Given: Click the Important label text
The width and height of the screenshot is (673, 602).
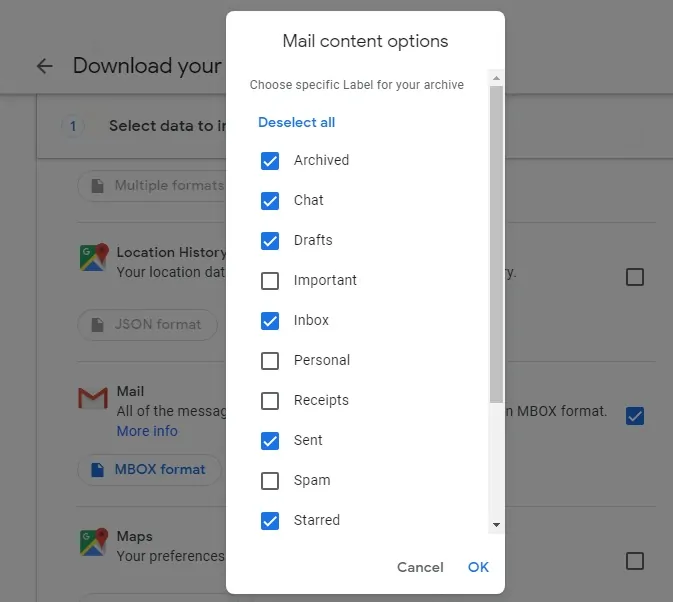Looking at the screenshot, I should tap(325, 280).
